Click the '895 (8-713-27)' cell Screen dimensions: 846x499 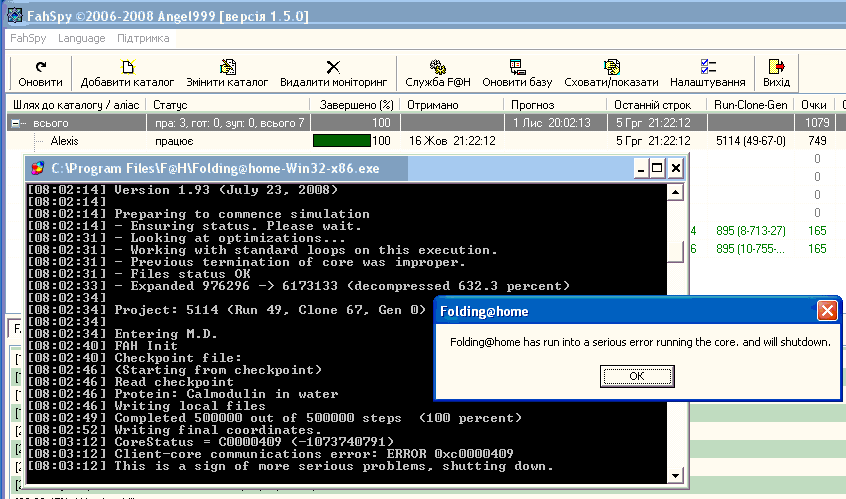coord(751,231)
